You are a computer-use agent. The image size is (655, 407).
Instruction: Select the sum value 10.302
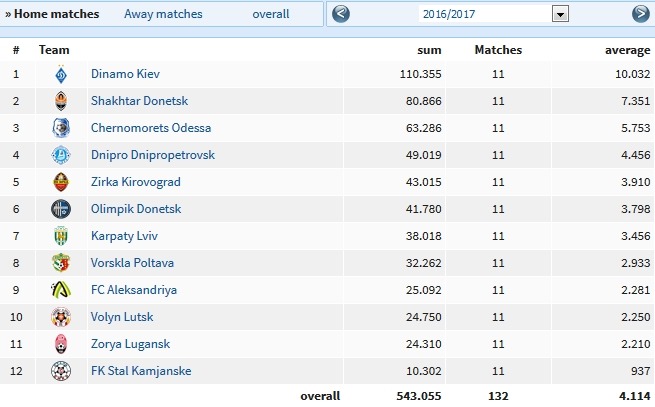tap(424, 371)
